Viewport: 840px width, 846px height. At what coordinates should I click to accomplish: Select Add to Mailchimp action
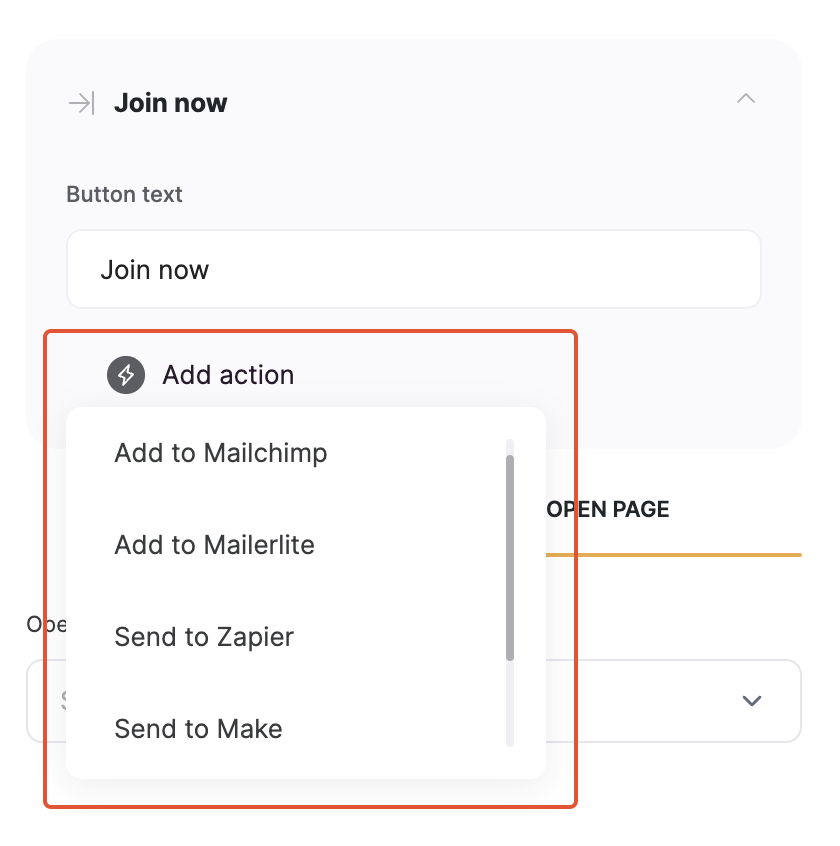[x=220, y=453]
